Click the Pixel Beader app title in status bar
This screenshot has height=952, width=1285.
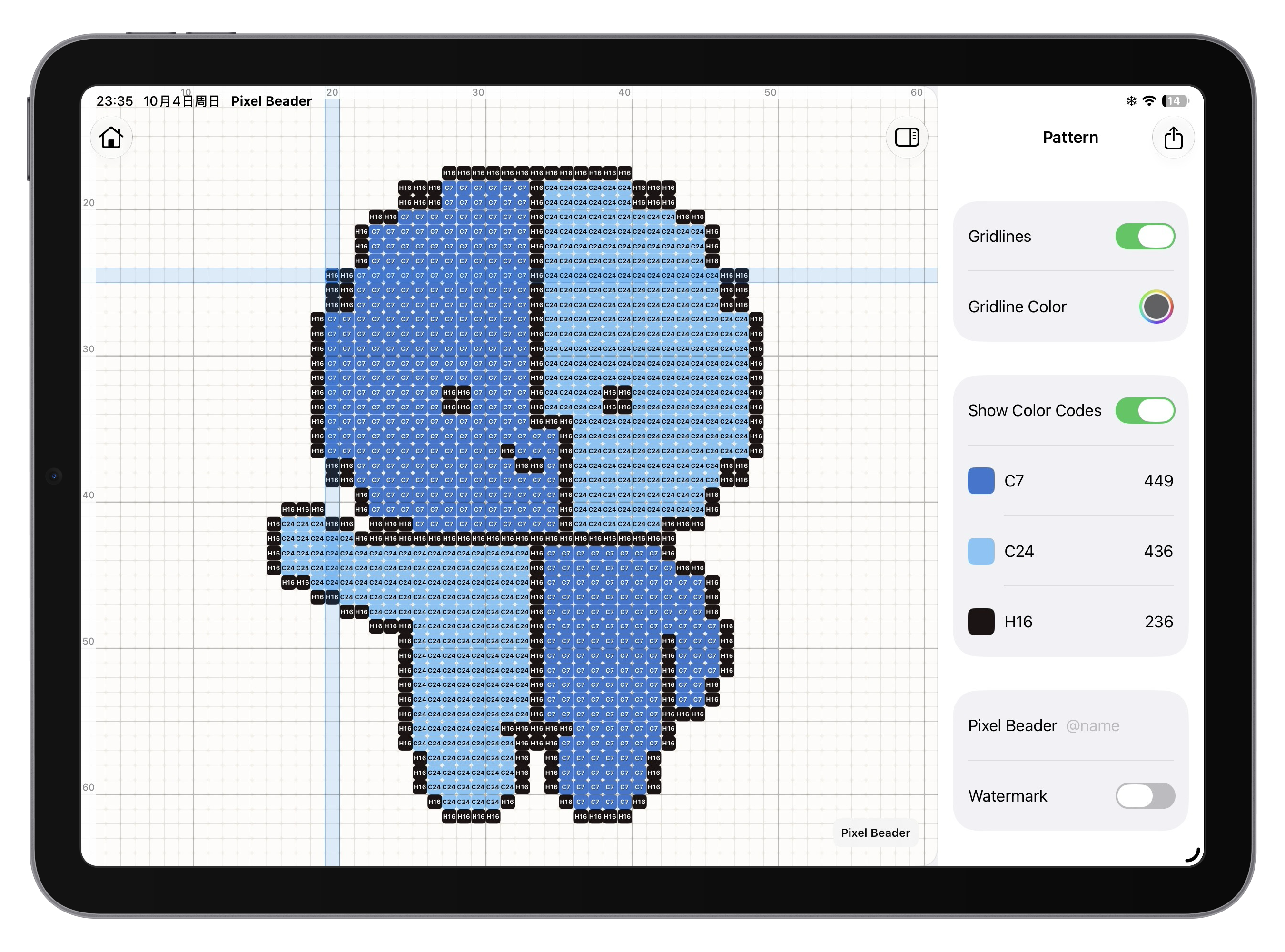point(271,101)
